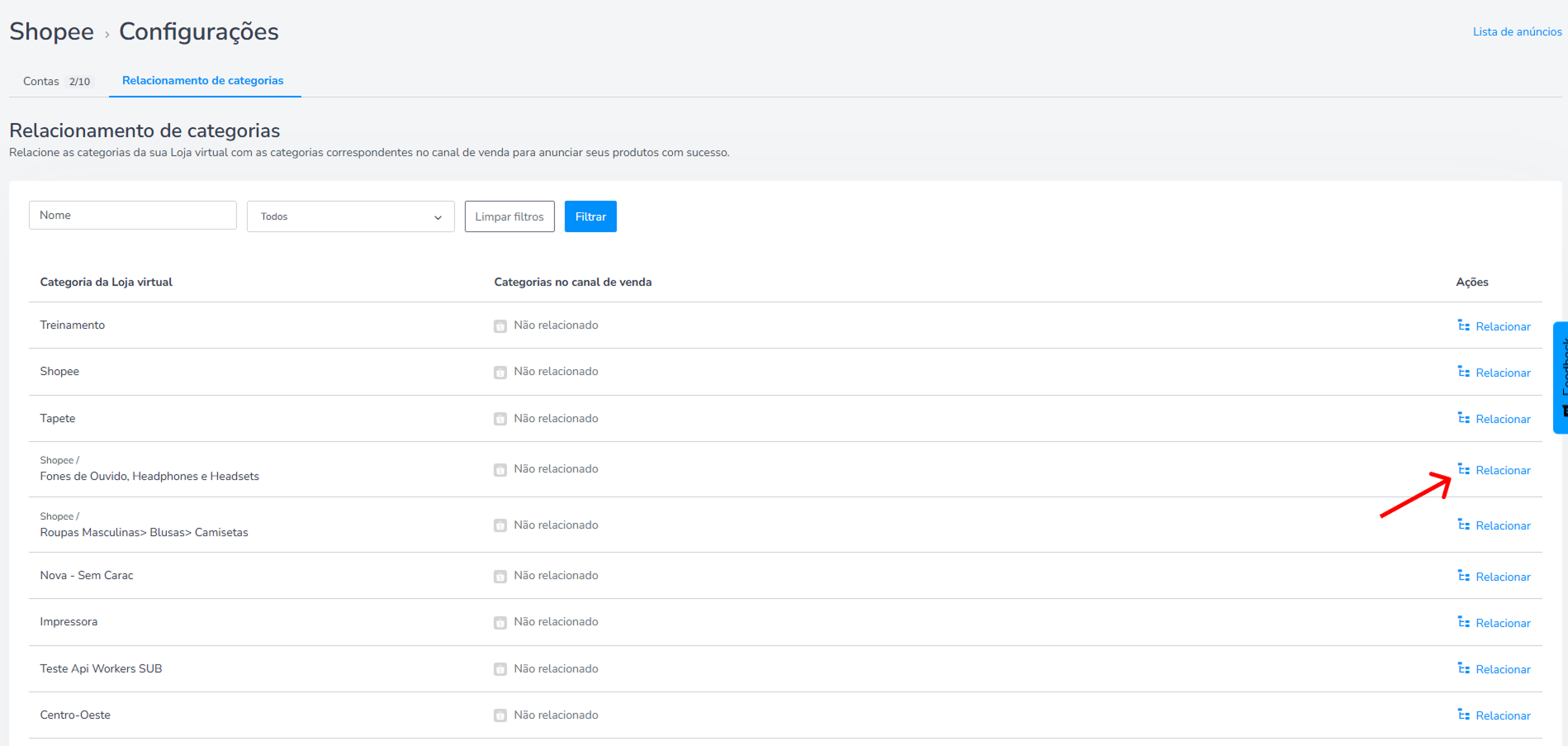Screen dimensions: 1568x746
Task: Click the 2/10 accounts counter badge
Action: click(x=79, y=82)
